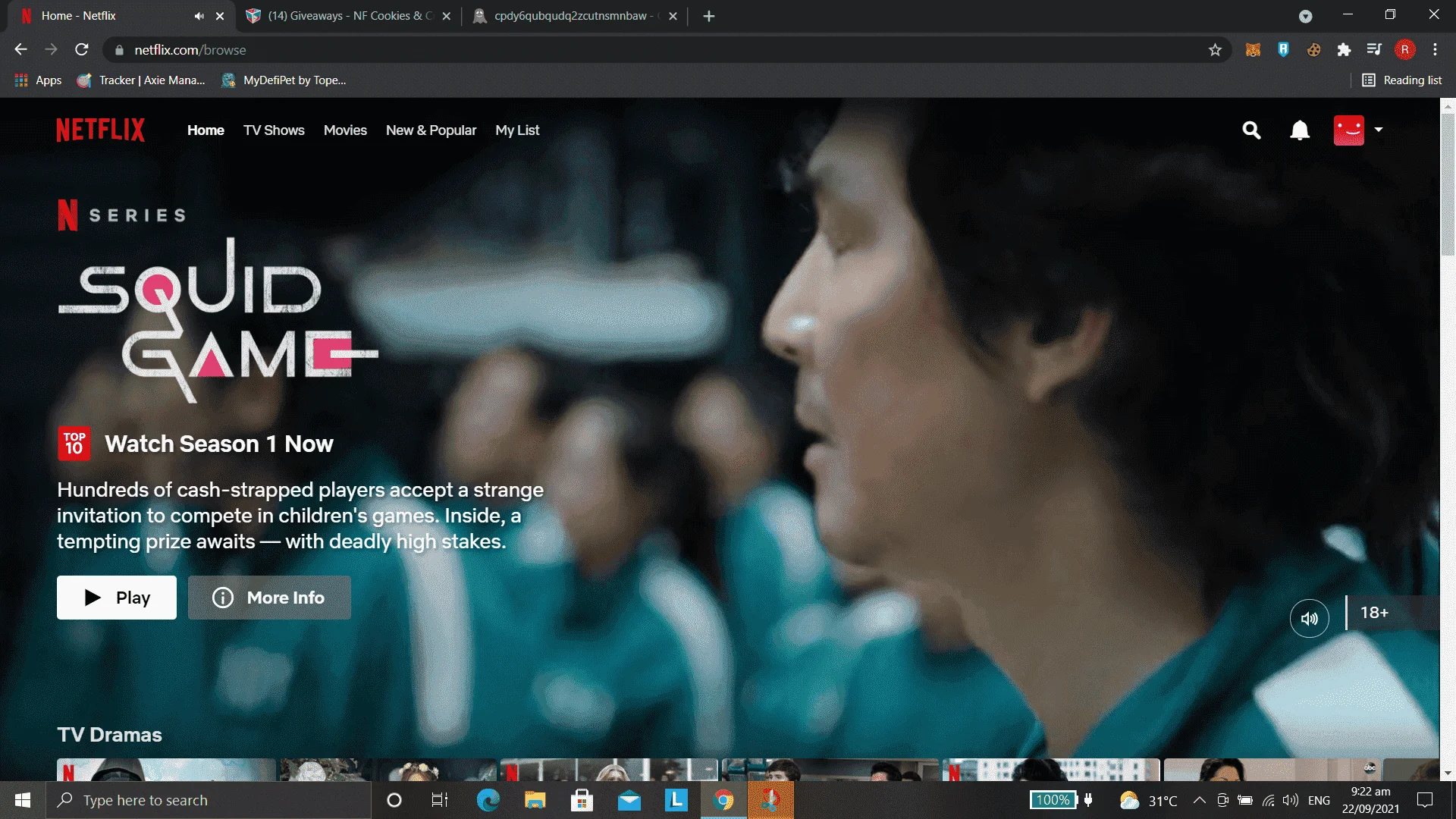This screenshot has width=1456, height=819.
Task: Click the first TV Dramas thumbnail
Action: 166,770
